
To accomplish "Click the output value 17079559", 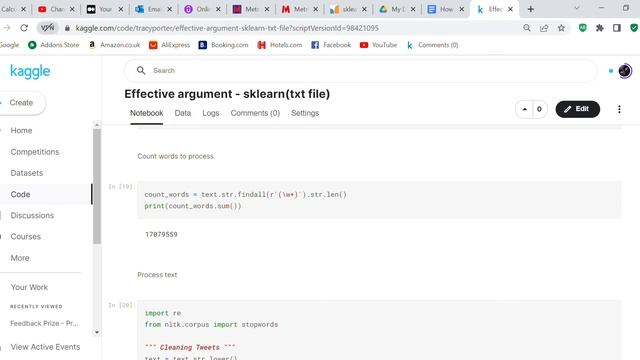I will point(161,234).
